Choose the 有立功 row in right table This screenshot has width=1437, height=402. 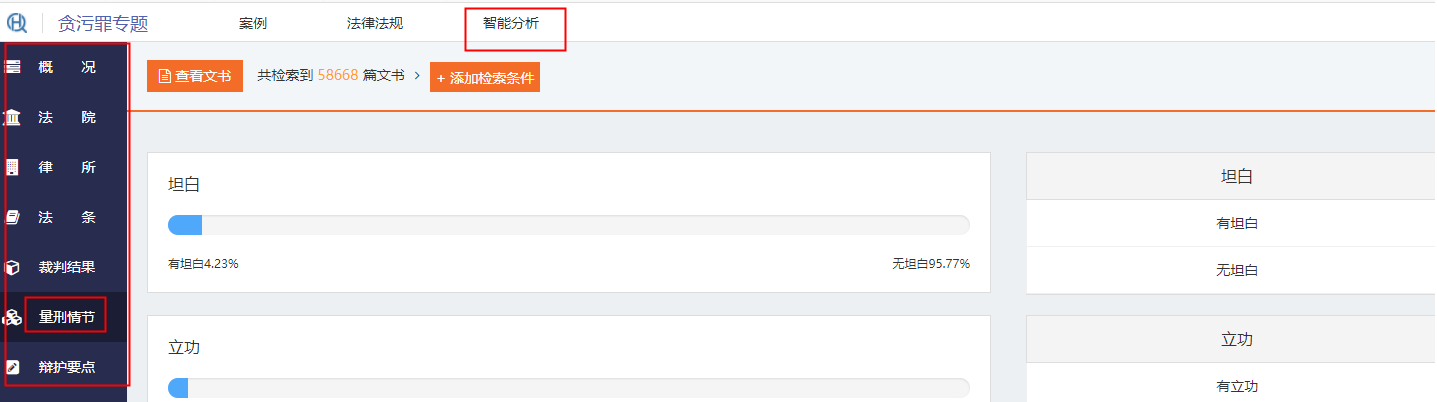pos(1236,387)
